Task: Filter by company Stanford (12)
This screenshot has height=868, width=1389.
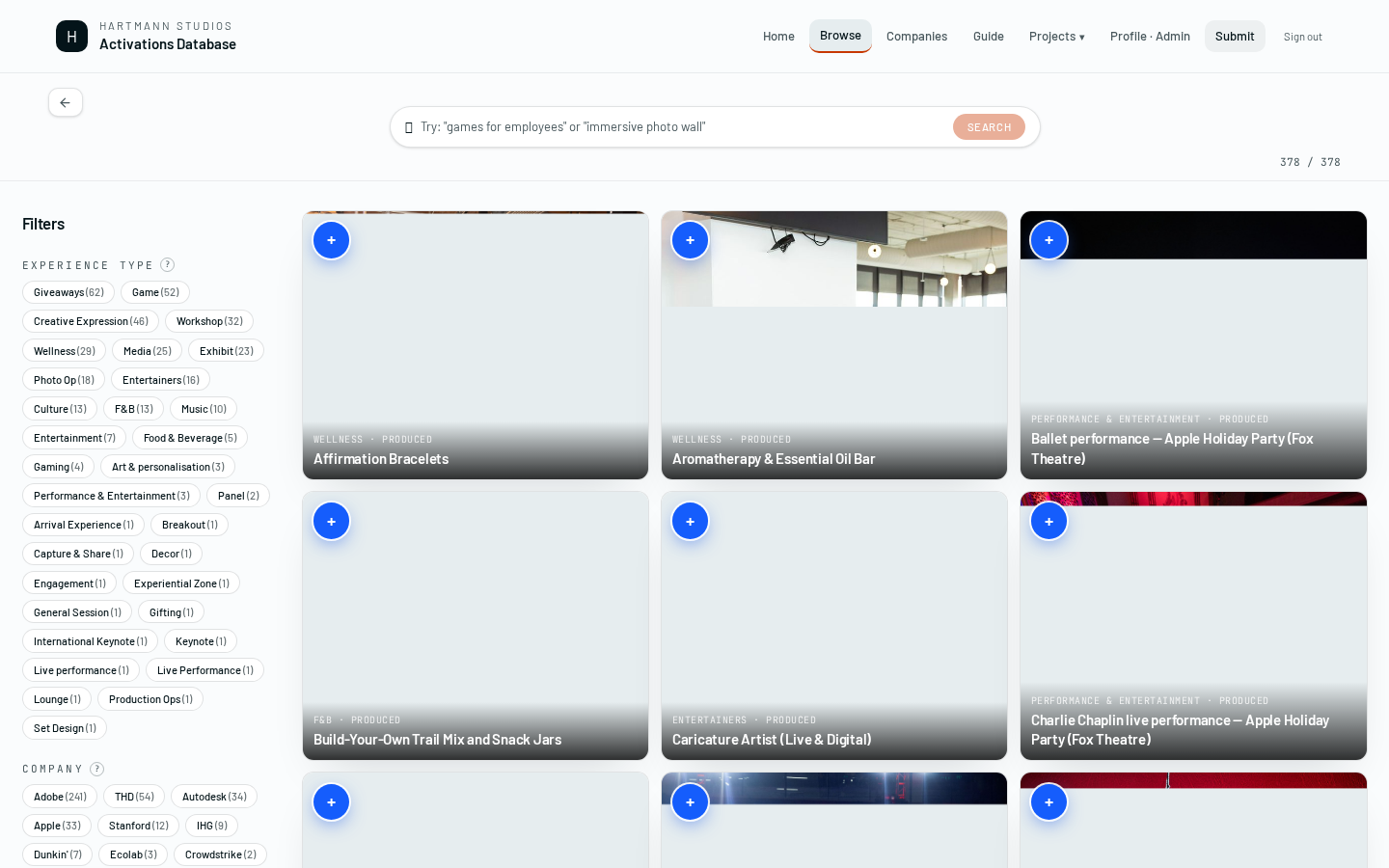Action: pos(139,826)
